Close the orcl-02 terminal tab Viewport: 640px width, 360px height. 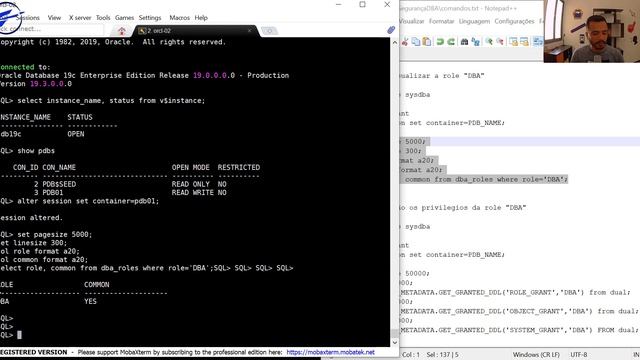pos(249,31)
